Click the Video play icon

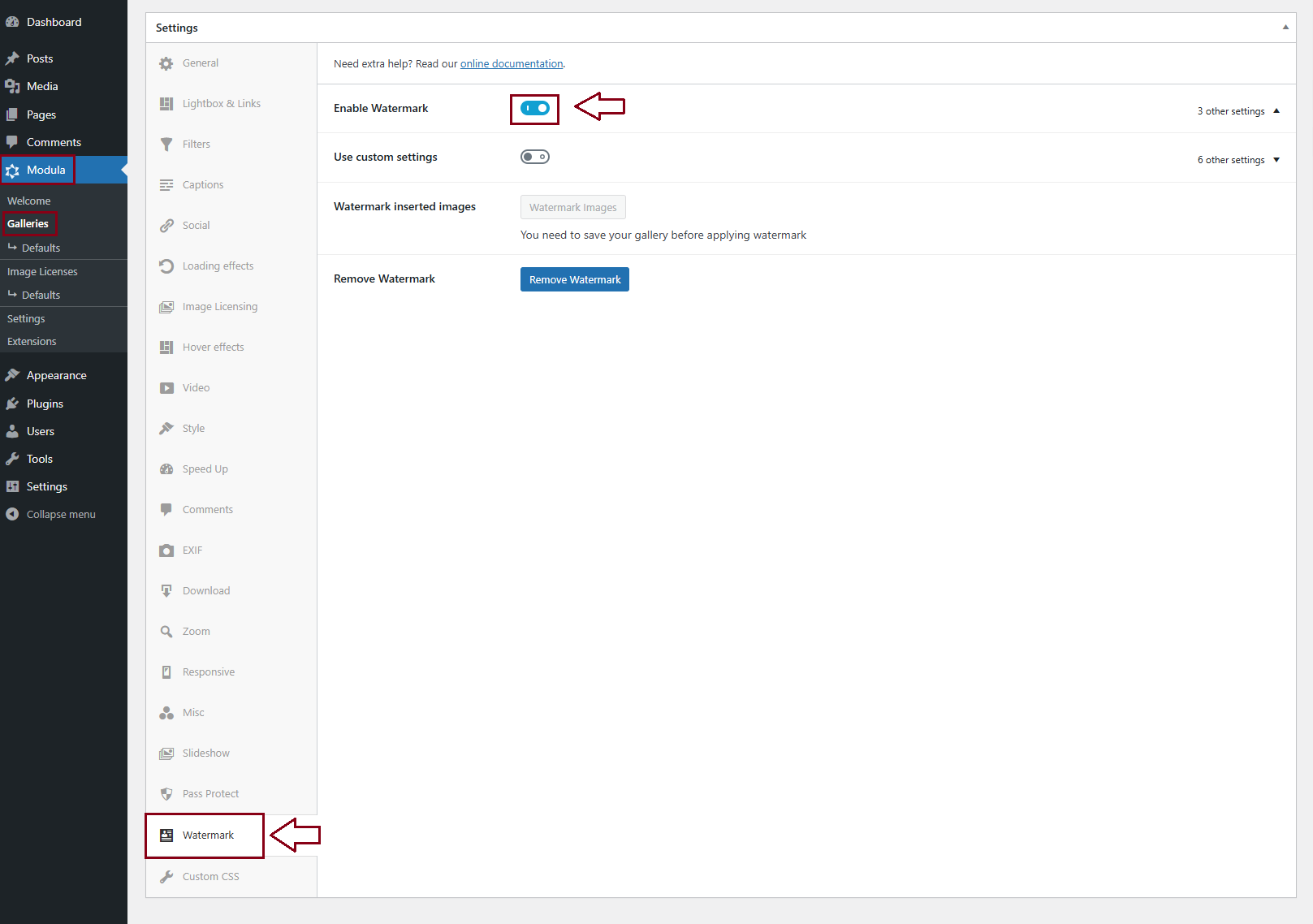[x=166, y=388]
